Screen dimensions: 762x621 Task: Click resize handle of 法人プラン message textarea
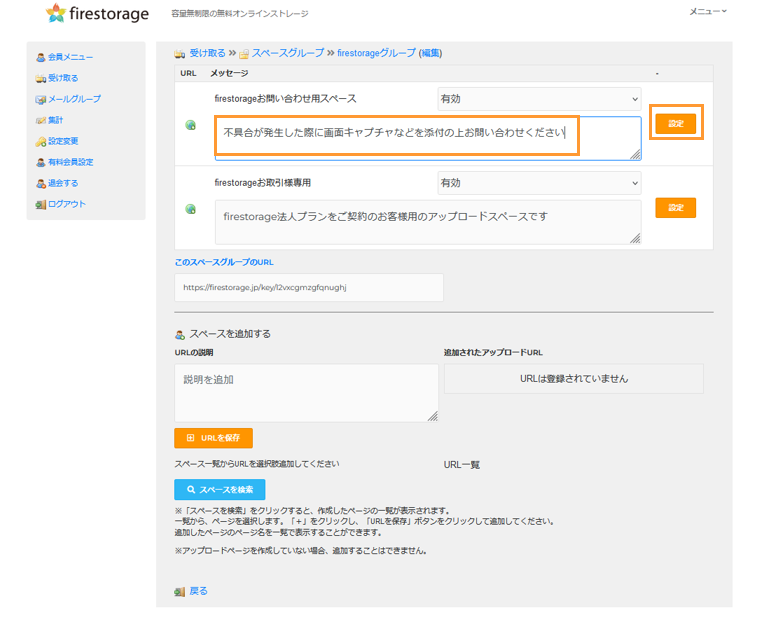point(636,239)
